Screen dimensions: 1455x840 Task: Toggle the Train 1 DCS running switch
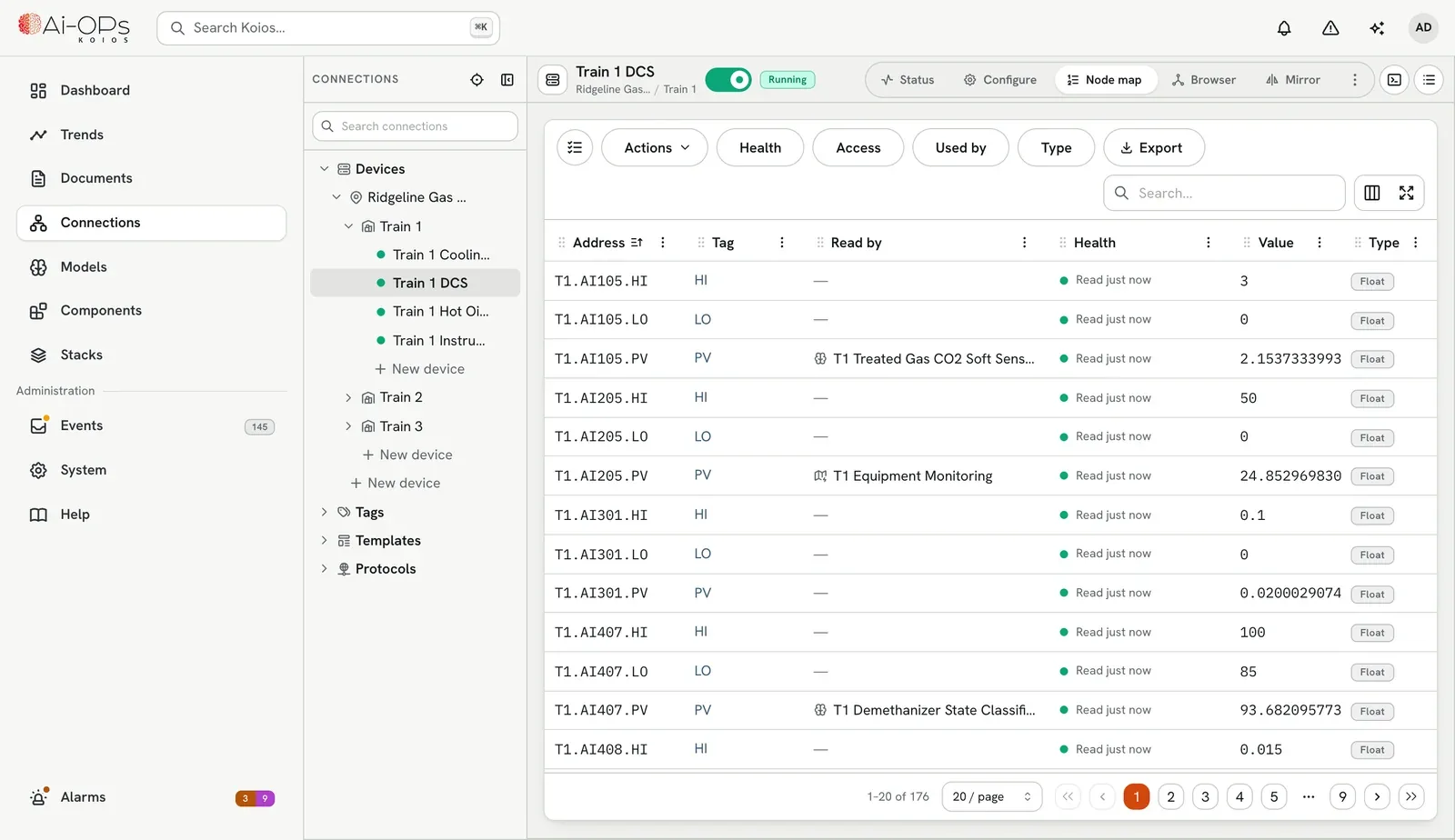(x=728, y=80)
